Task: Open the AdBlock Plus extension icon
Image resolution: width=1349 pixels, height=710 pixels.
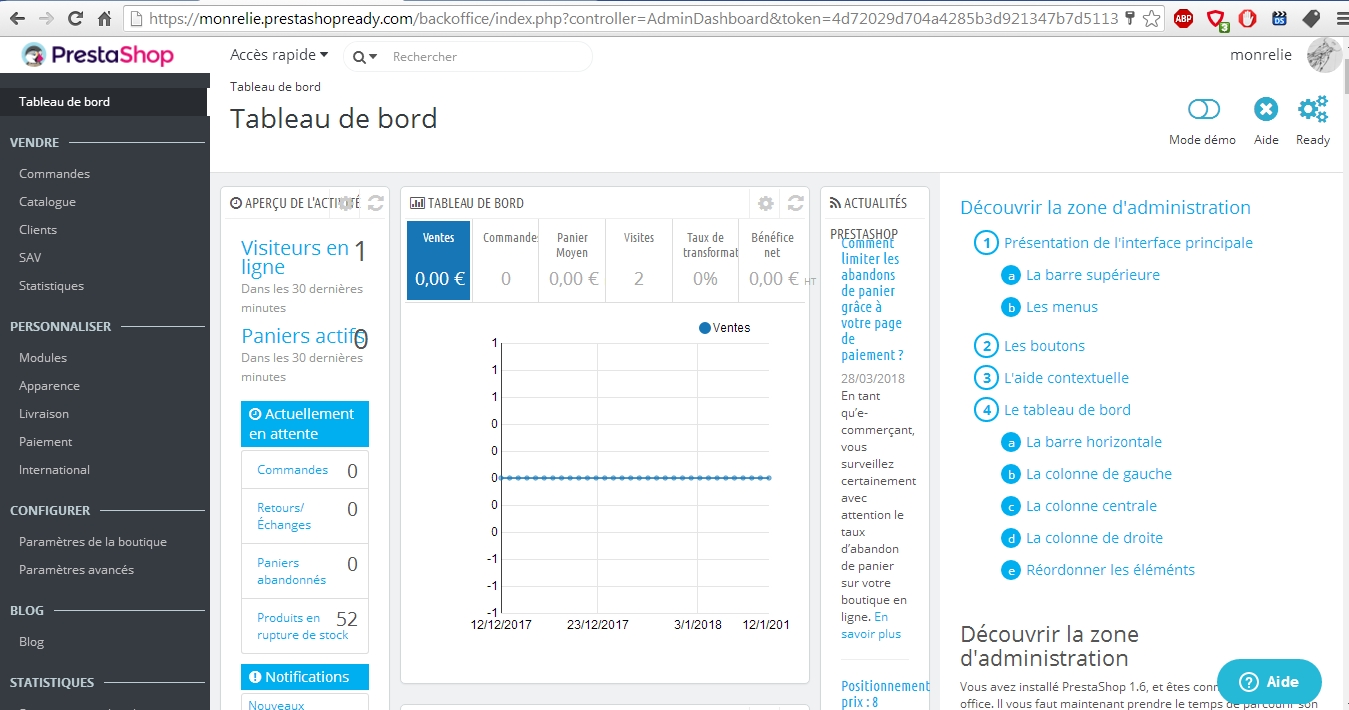Action: coord(1184,18)
